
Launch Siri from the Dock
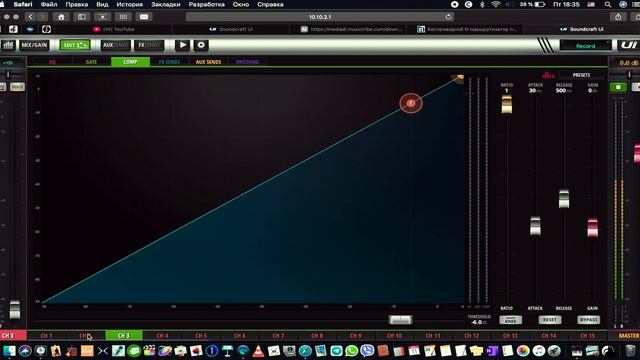click(x=24, y=351)
